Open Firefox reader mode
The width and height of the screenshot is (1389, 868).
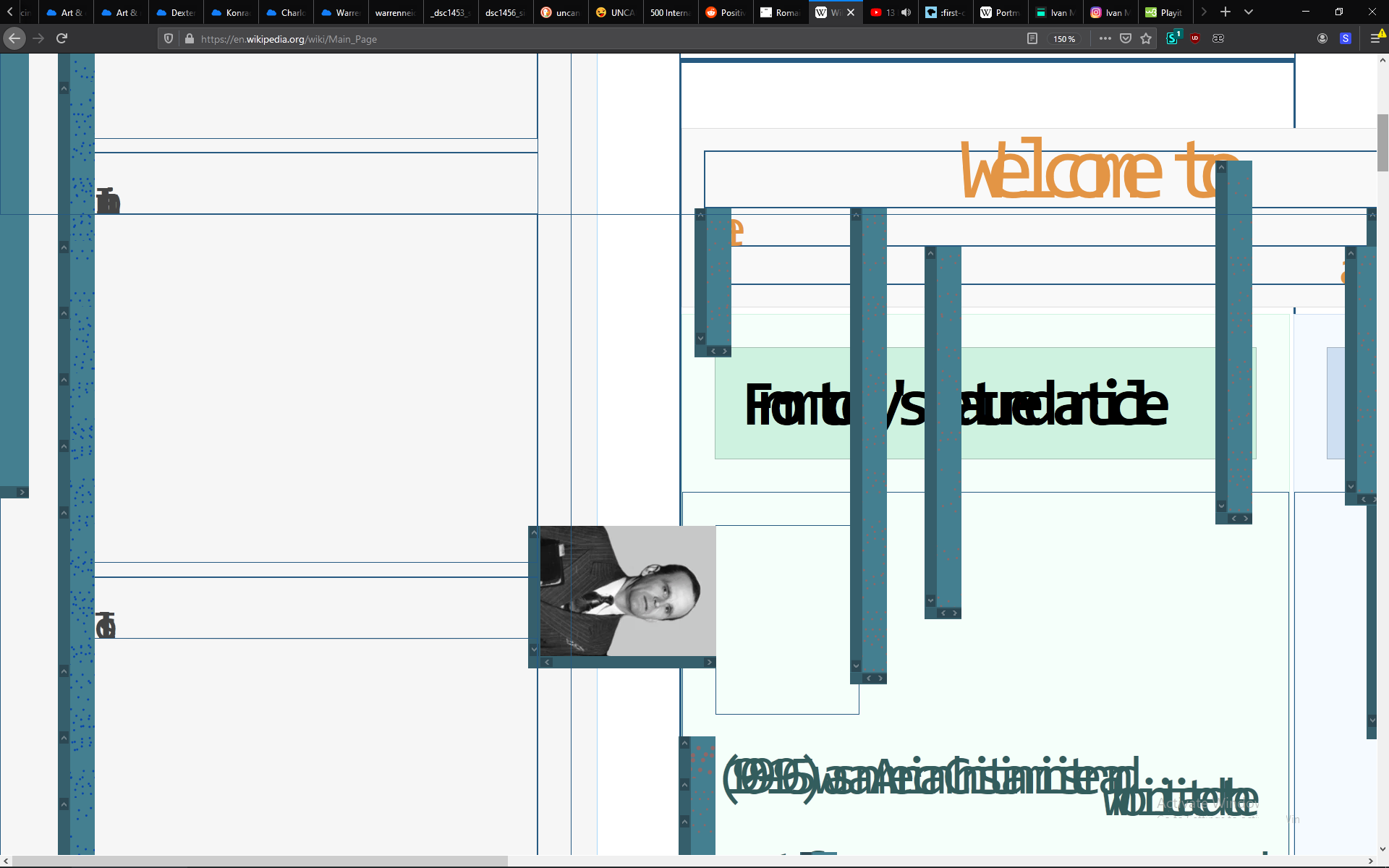tap(1031, 38)
